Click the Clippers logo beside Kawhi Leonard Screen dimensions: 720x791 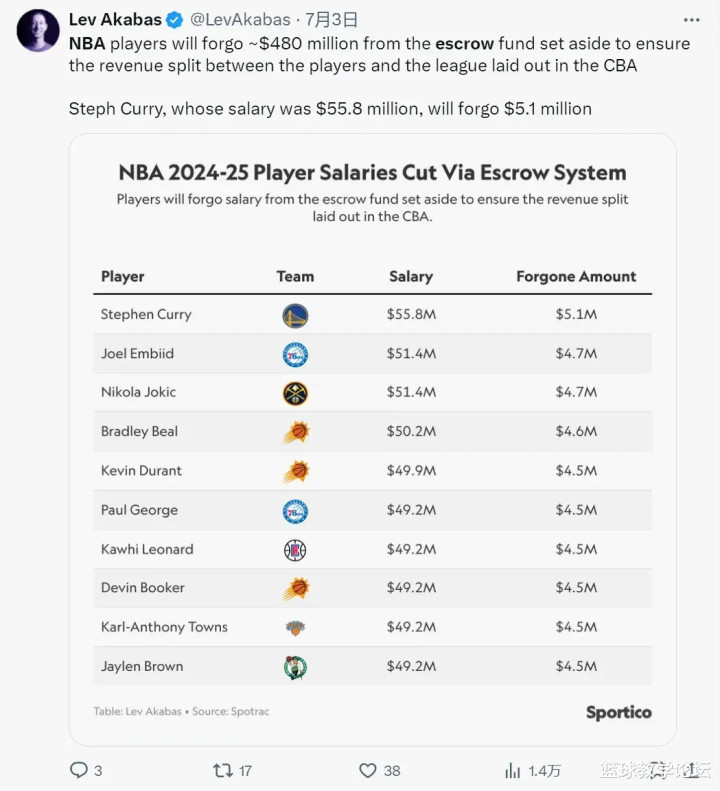click(295, 549)
